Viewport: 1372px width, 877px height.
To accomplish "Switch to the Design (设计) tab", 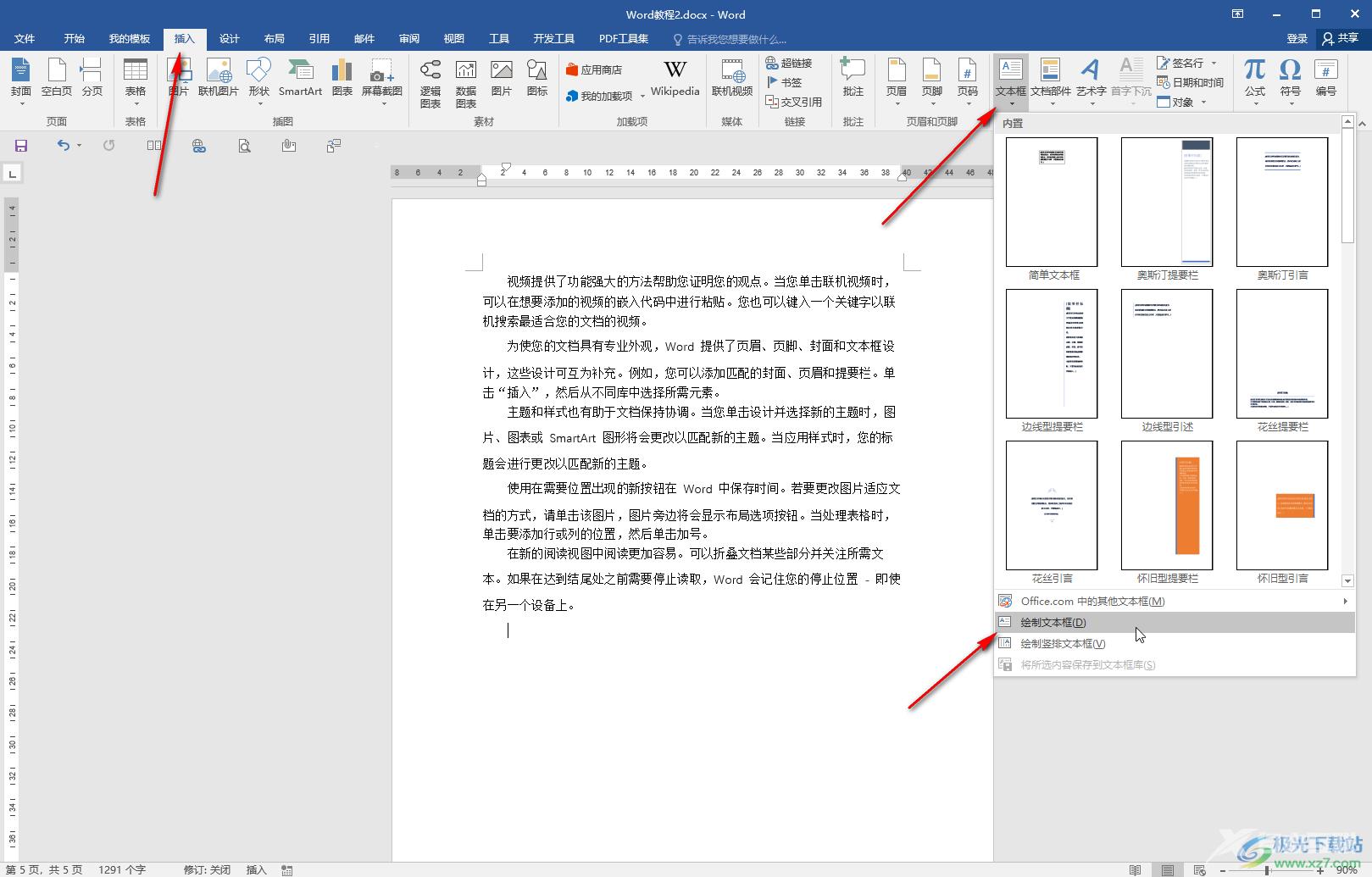I will [x=229, y=39].
